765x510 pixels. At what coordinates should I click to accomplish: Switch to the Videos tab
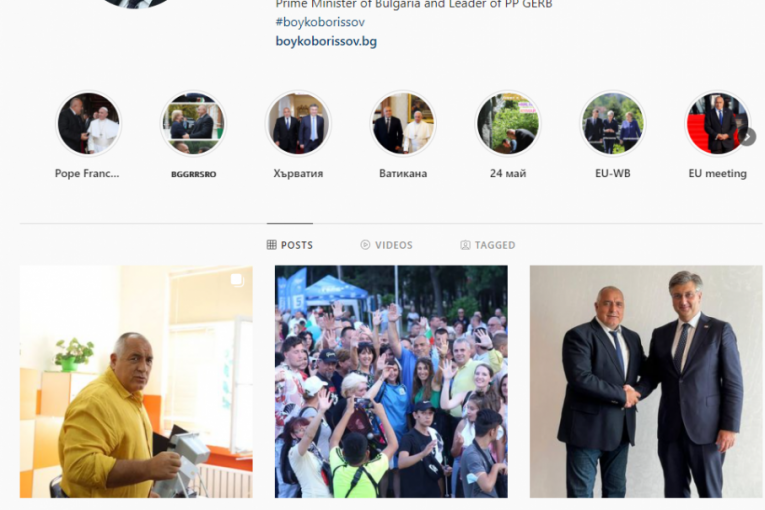[x=386, y=245]
